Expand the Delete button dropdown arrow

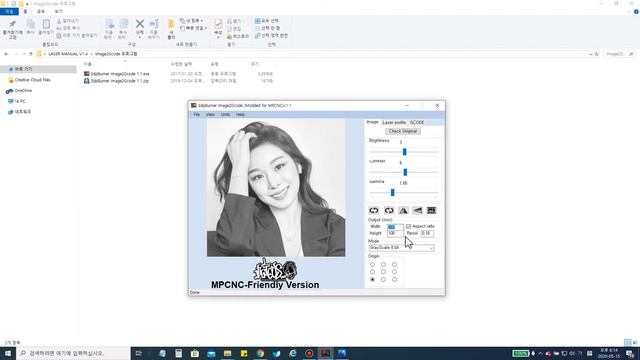click(x=140, y=37)
